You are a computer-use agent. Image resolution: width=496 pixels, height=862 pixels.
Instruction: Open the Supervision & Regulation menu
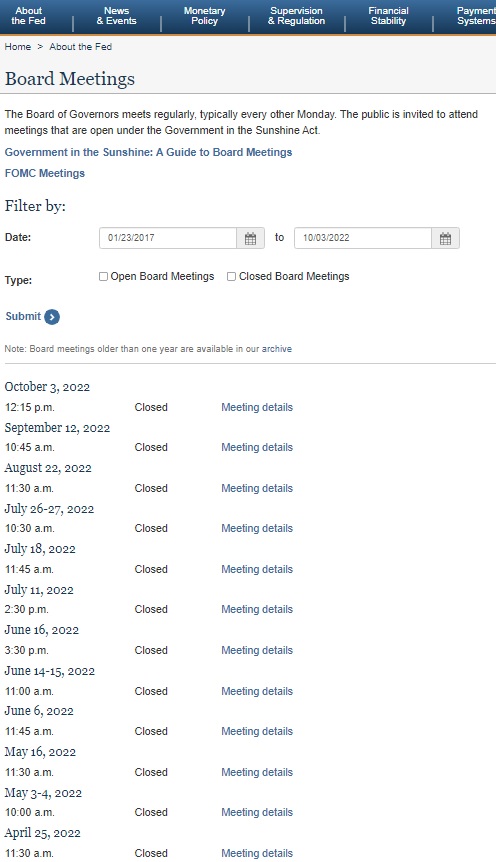click(296, 16)
